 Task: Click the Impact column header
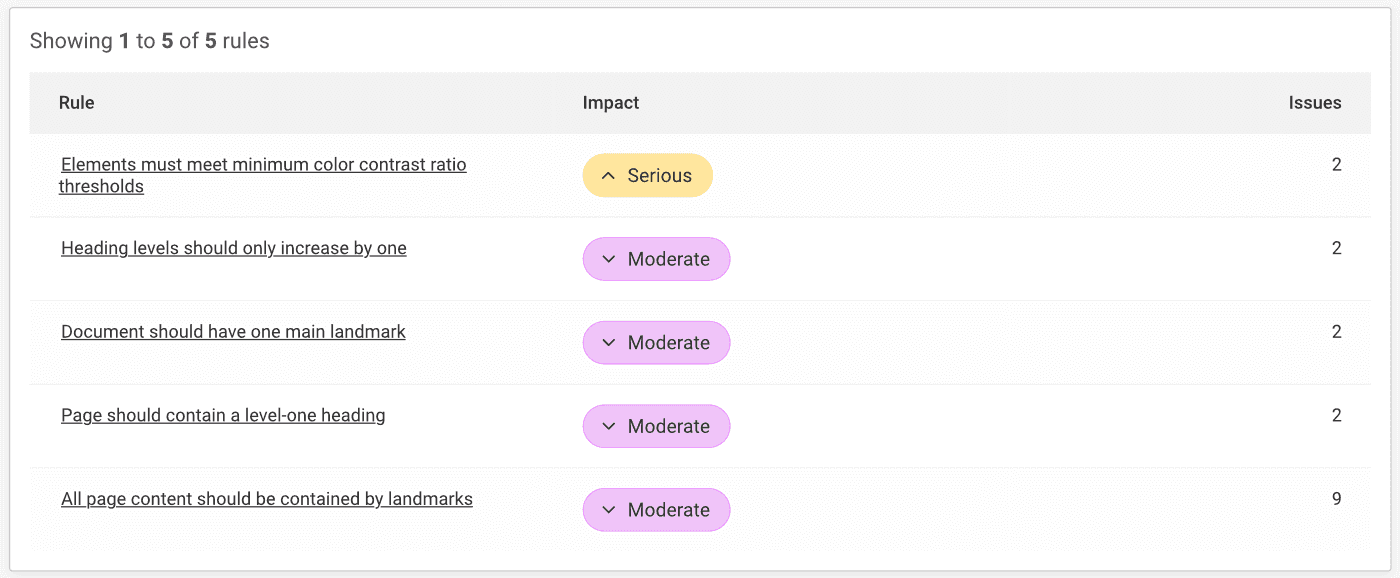(610, 103)
